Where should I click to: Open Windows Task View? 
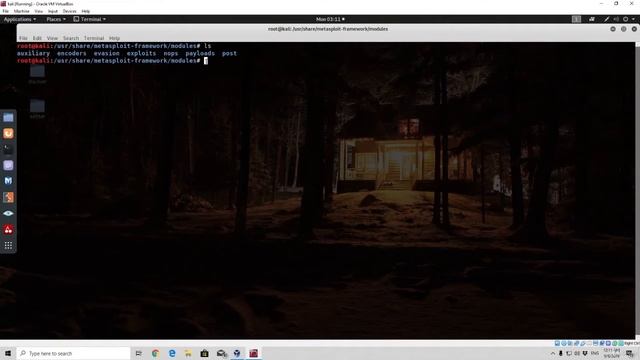click(139, 353)
